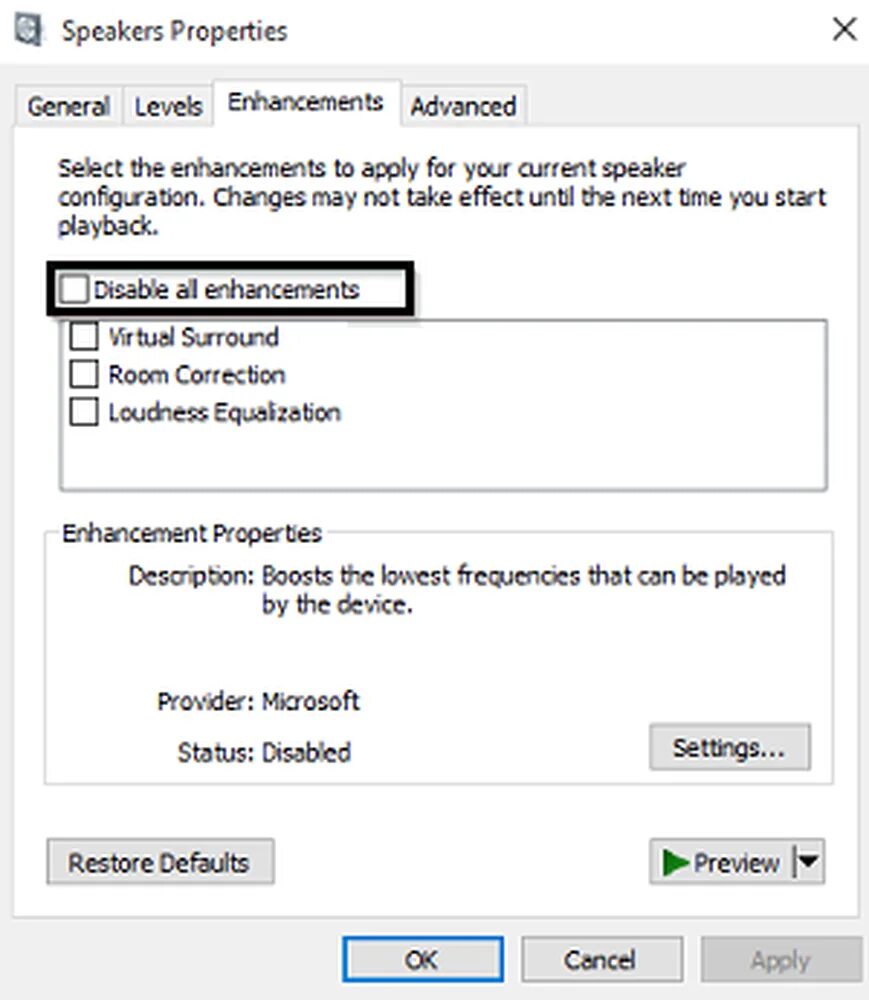Select the Enhancements tab
This screenshot has height=1000, width=869.
tap(306, 102)
